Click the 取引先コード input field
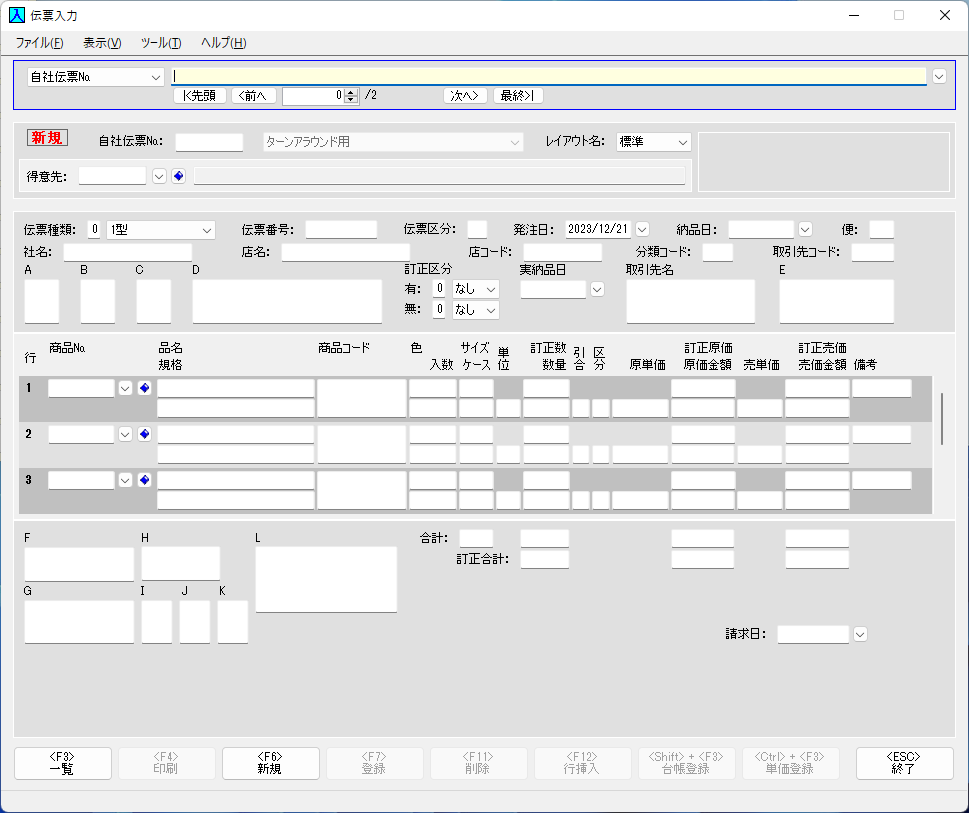 coord(873,252)
